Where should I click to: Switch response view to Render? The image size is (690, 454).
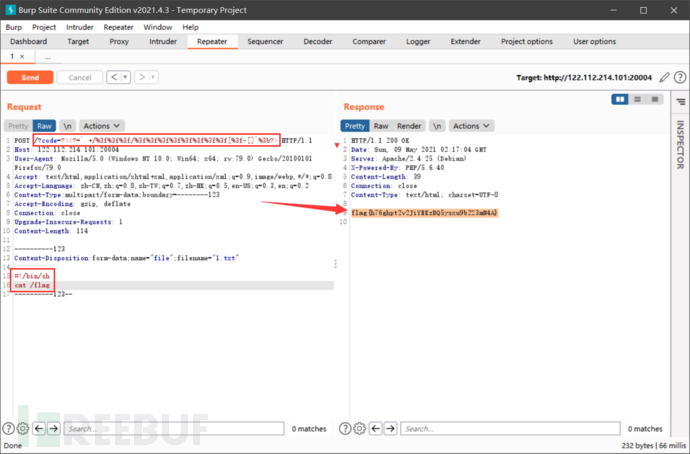tap(409, 126)
